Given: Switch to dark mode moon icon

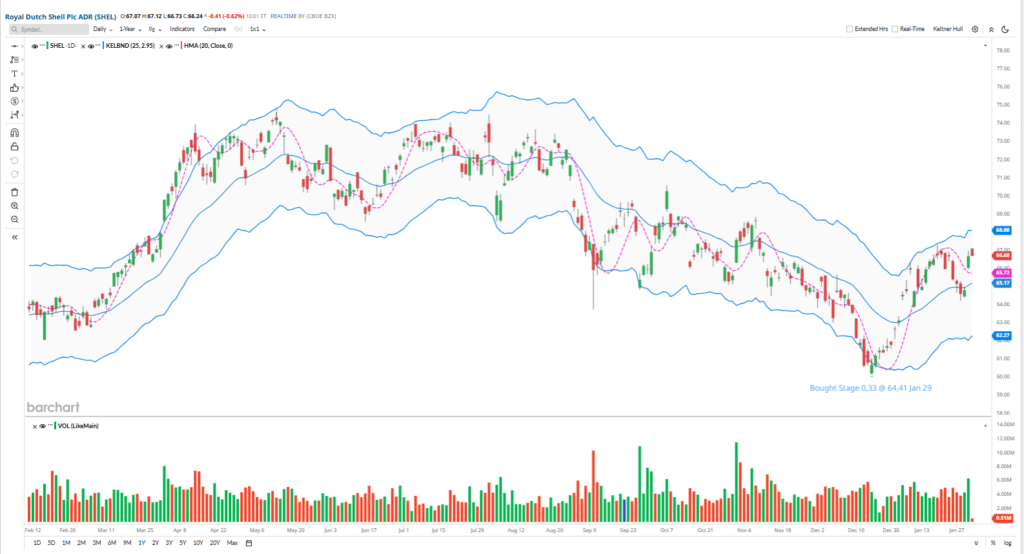Looking at the screenshot, I should (1003, 30).
